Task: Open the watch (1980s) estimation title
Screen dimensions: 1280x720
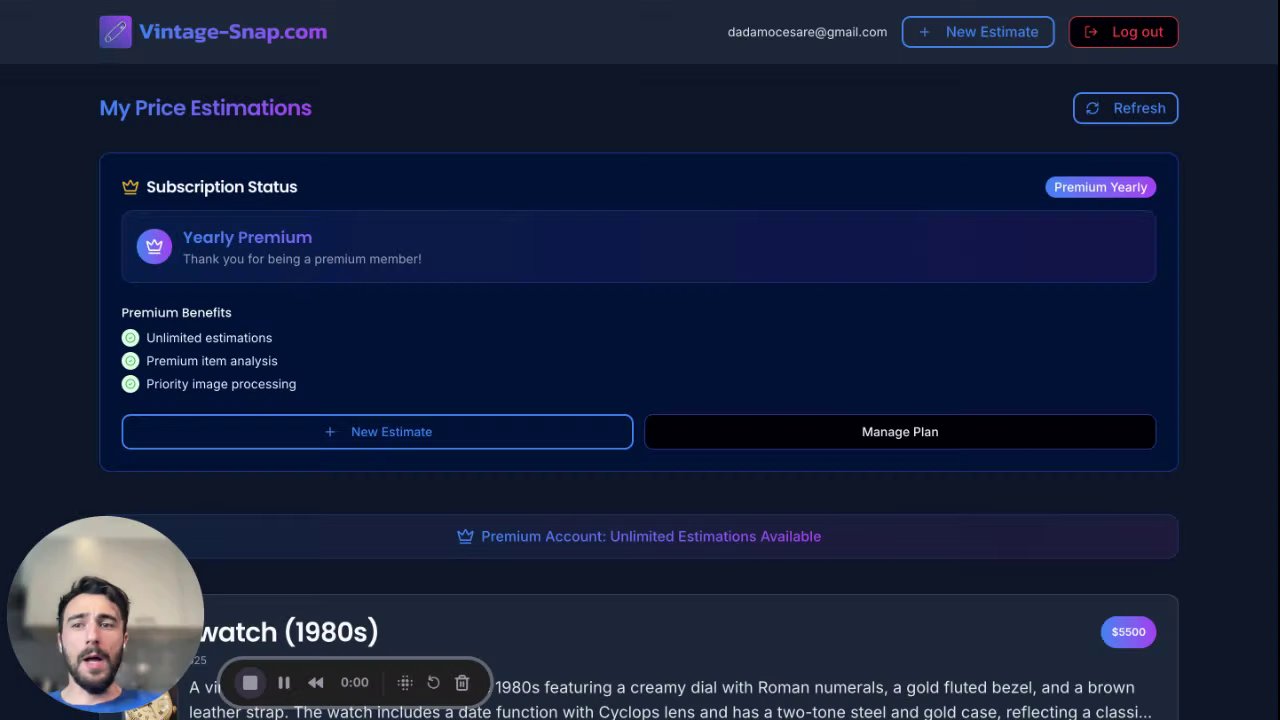Action: 290,632
